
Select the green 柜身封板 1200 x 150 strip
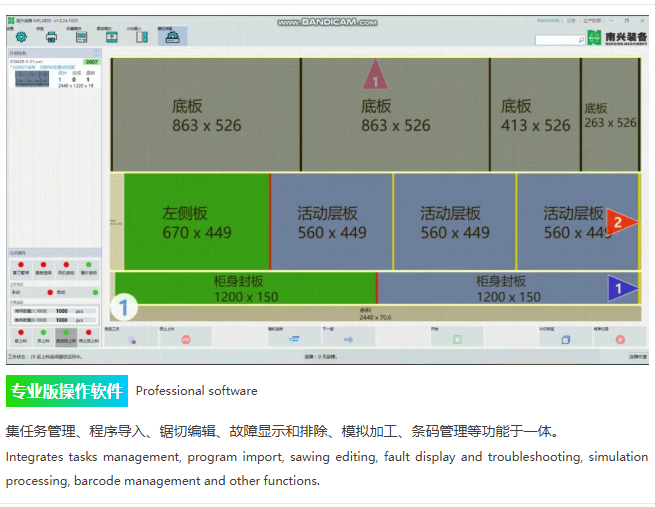pos(243,287)
